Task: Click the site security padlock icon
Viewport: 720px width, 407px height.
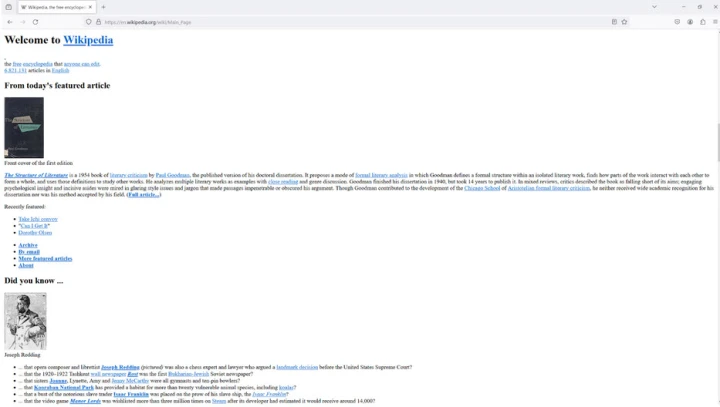Action: click(x=98, y=22)
